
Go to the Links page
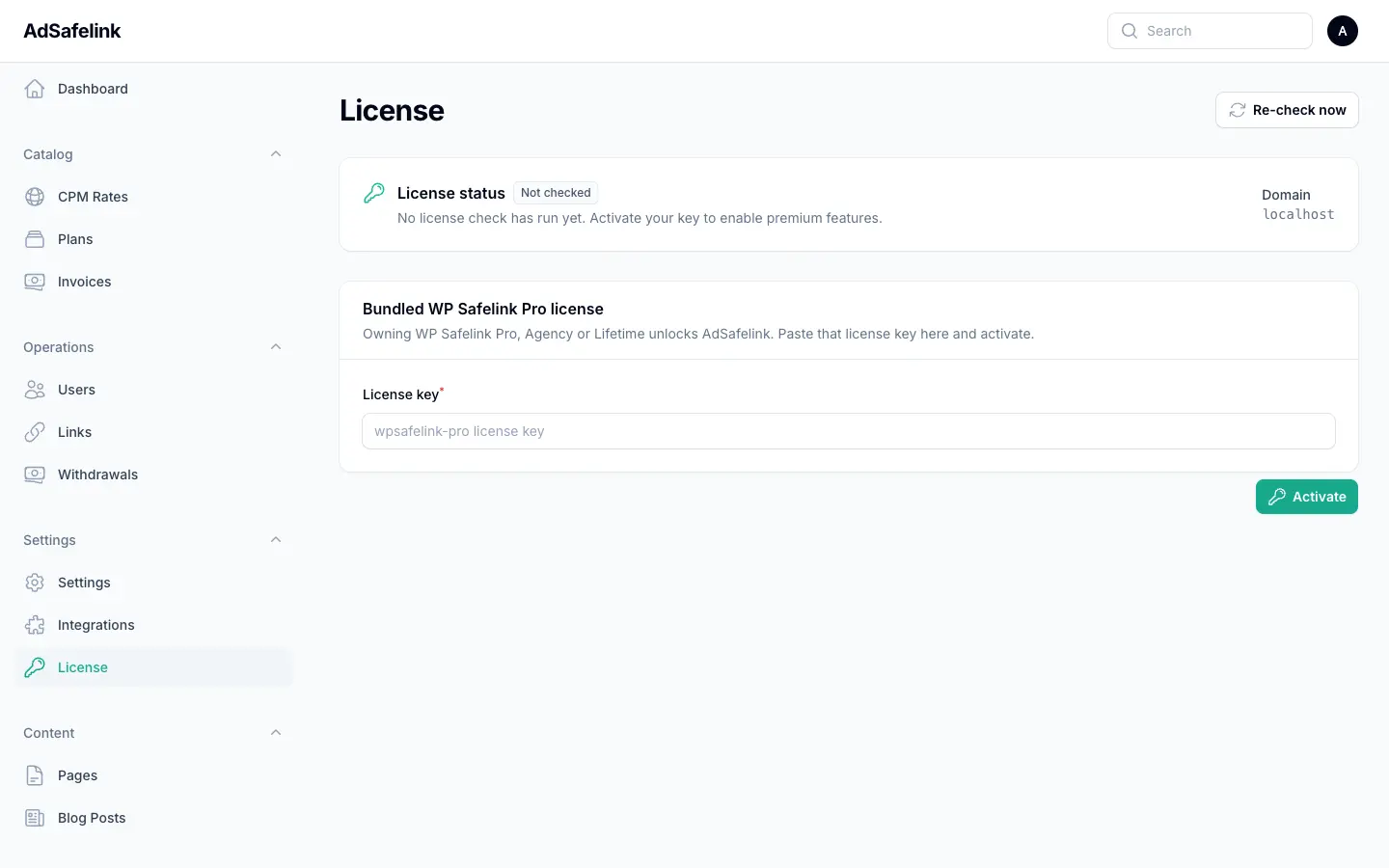tap(154, 432)
